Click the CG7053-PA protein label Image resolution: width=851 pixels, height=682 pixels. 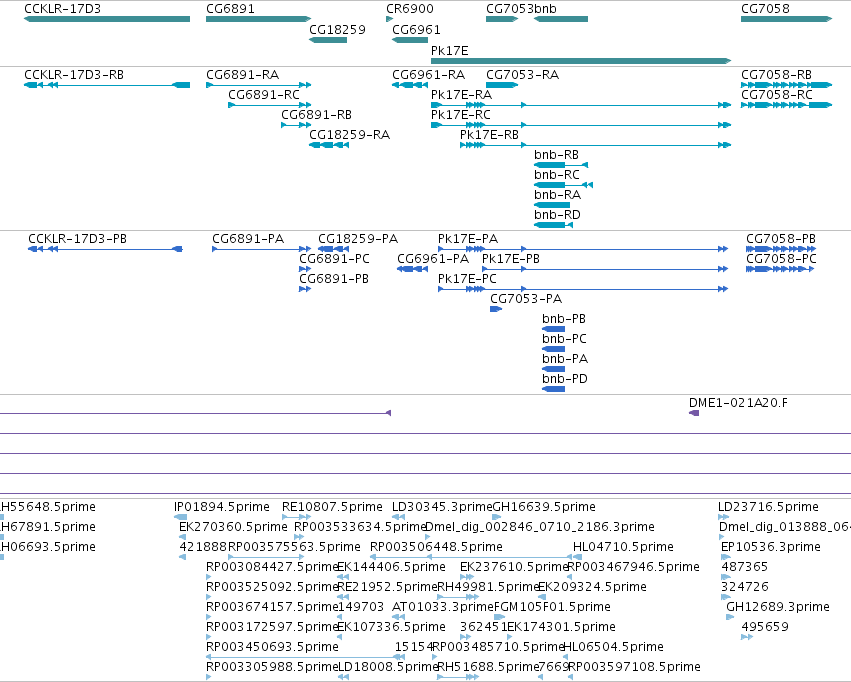coord(526,299)
